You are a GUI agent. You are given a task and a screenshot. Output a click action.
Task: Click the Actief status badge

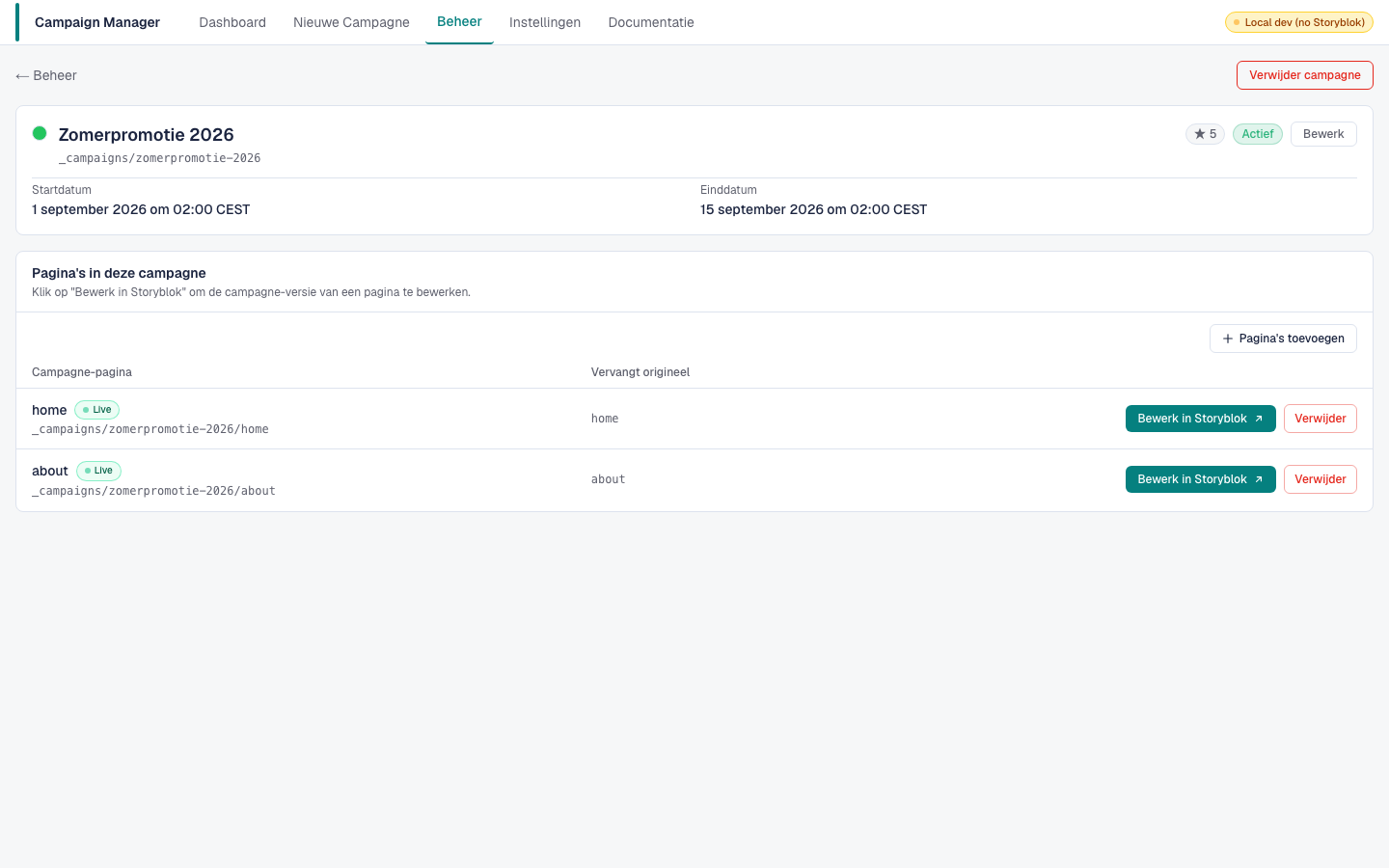tap(1258, 134)
